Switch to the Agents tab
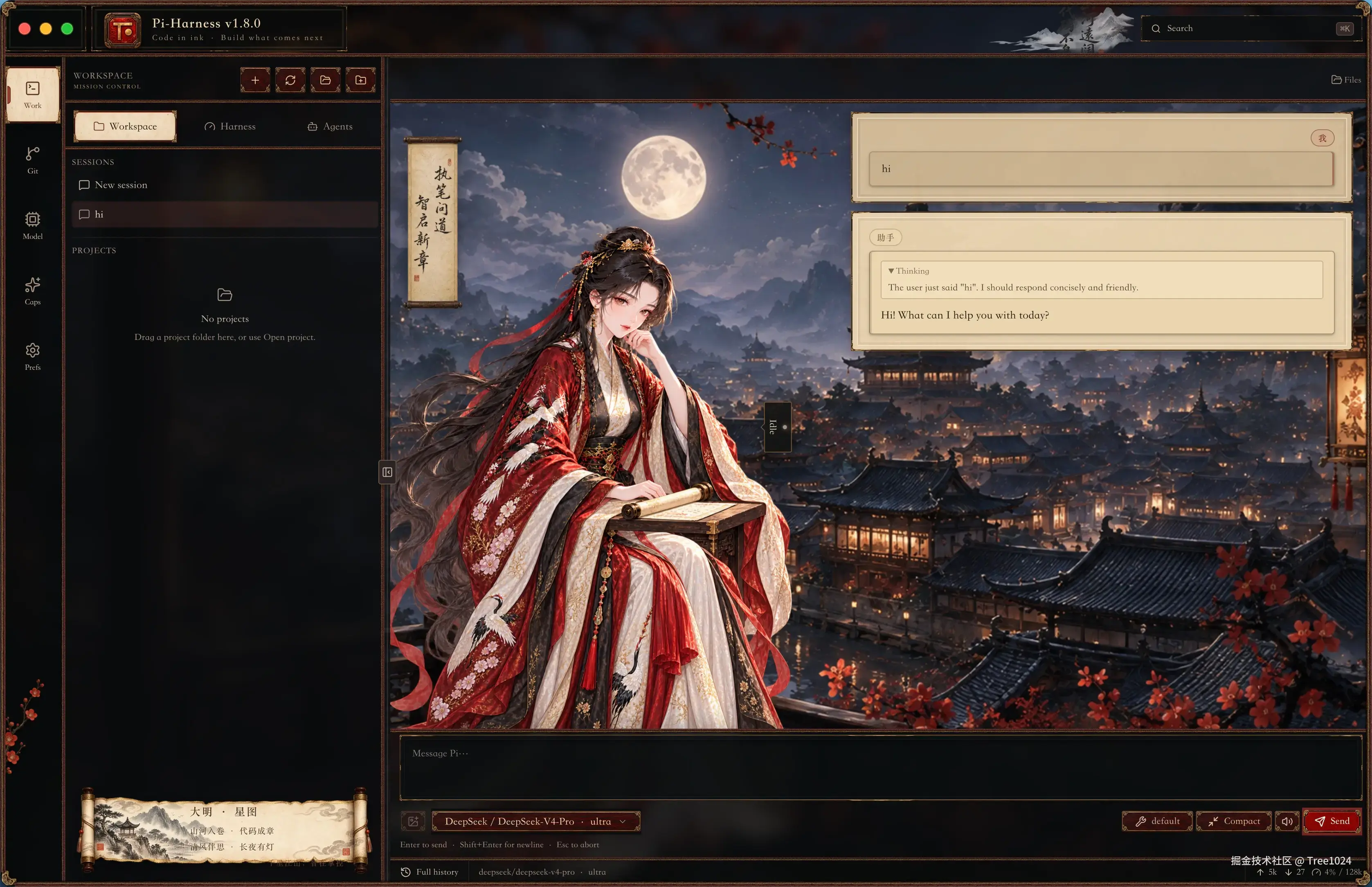1372x887 pixels. [330, 126]
